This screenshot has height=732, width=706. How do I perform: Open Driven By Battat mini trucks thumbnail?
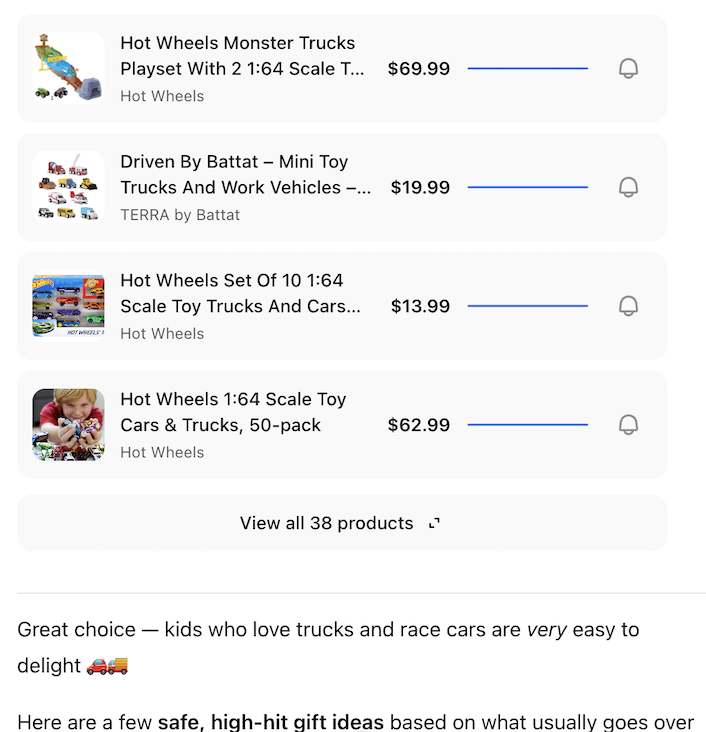coord(68,187)
